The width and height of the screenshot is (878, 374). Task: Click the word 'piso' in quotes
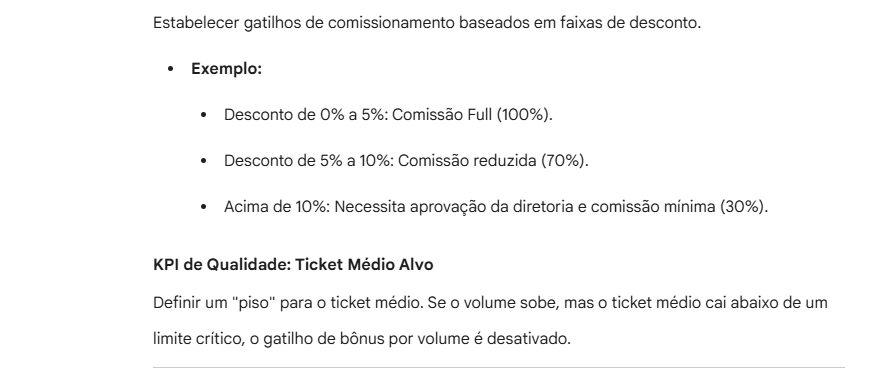pos(253,303)
